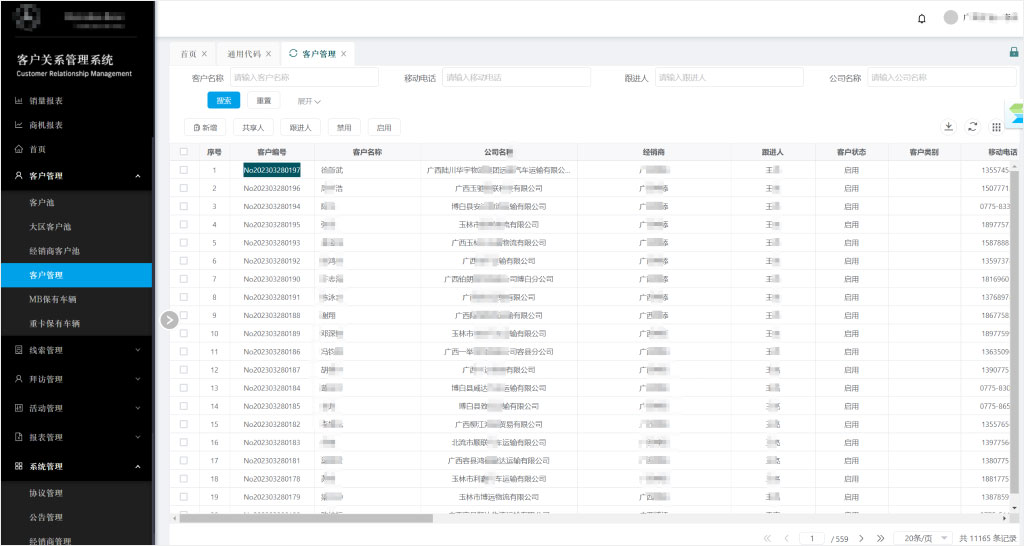
Task: Click the 活动管理 icon
Action: pyautogui.click(x=18, y=408)
